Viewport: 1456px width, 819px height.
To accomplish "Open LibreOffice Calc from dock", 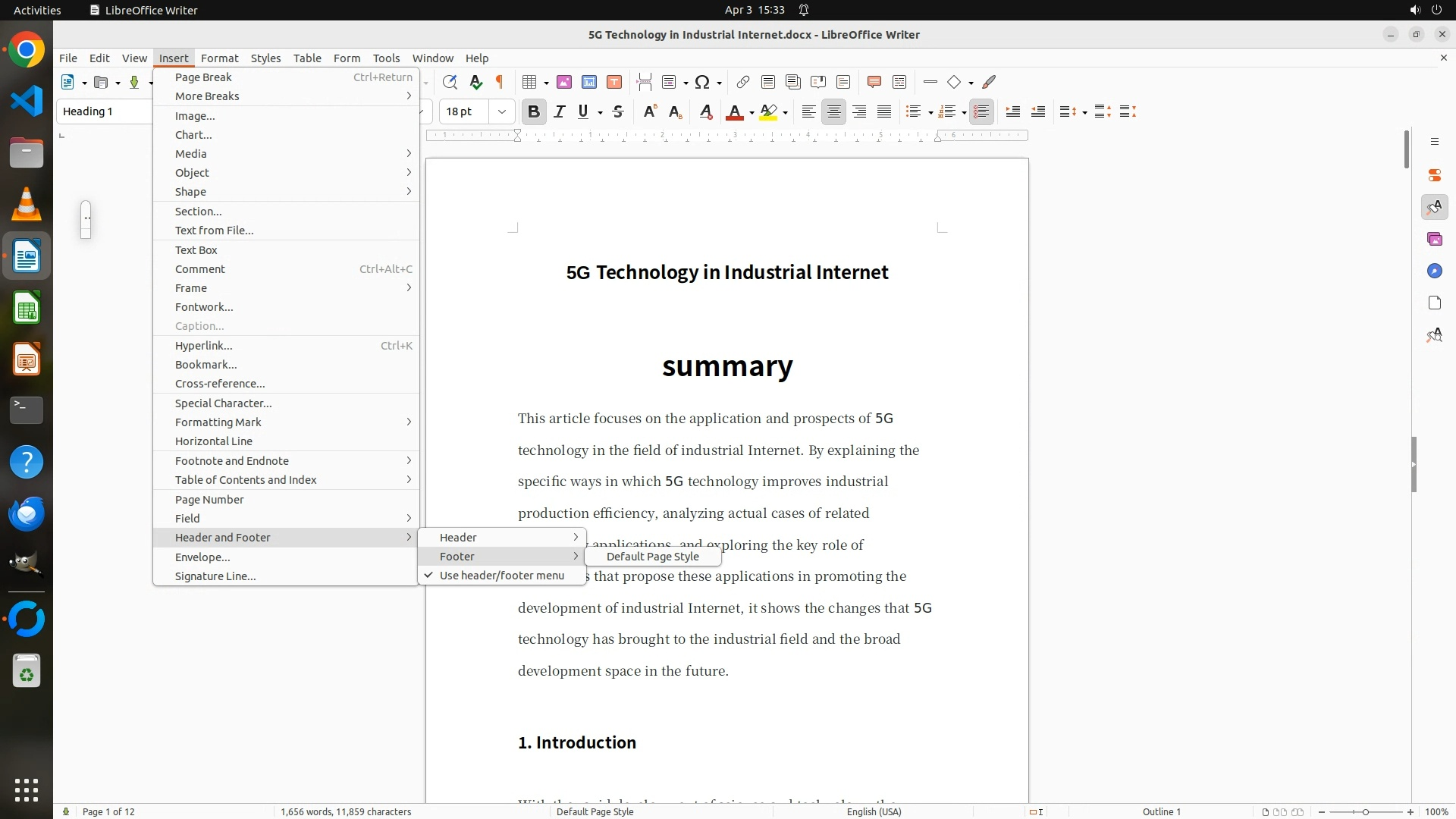I will [27, 309].
